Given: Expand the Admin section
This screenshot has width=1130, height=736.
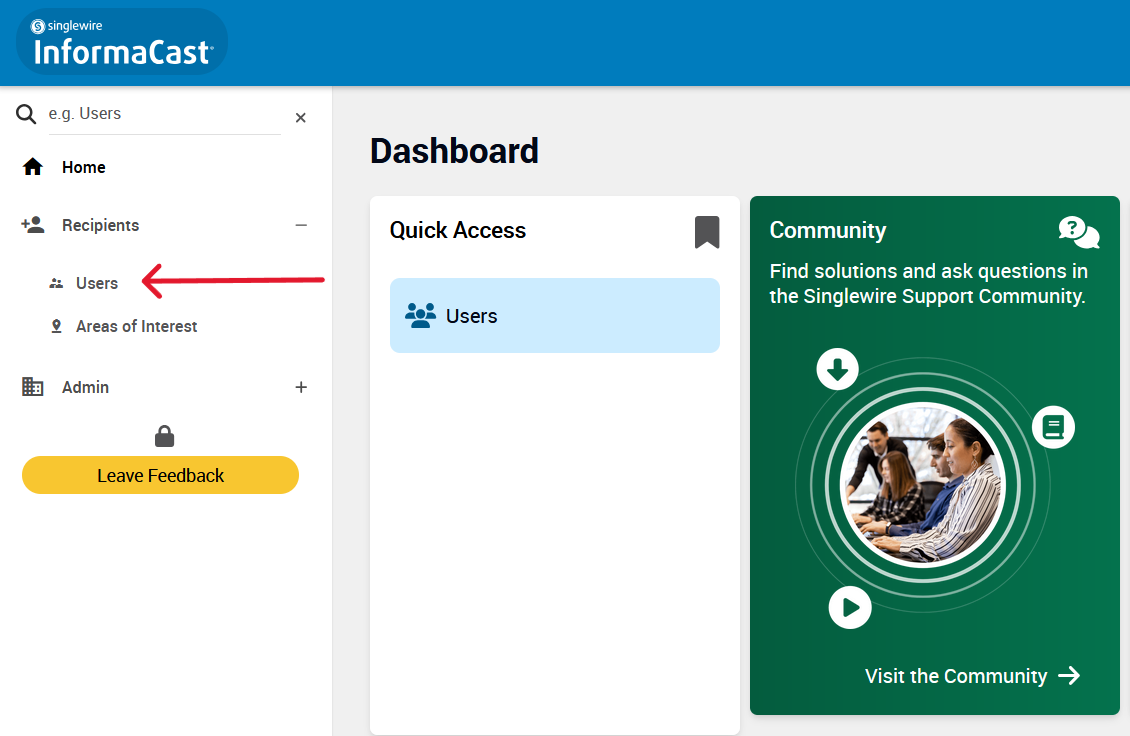Looking at the screenshot, I should tap(301, 387).
